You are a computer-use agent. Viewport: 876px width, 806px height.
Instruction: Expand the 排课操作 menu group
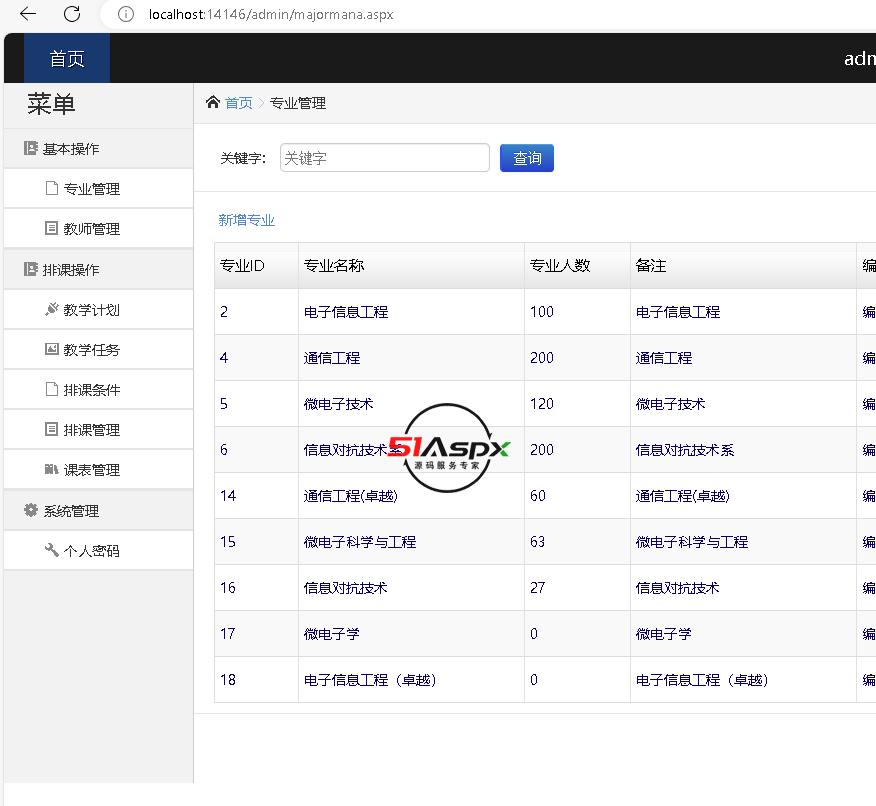coord(71,270)
